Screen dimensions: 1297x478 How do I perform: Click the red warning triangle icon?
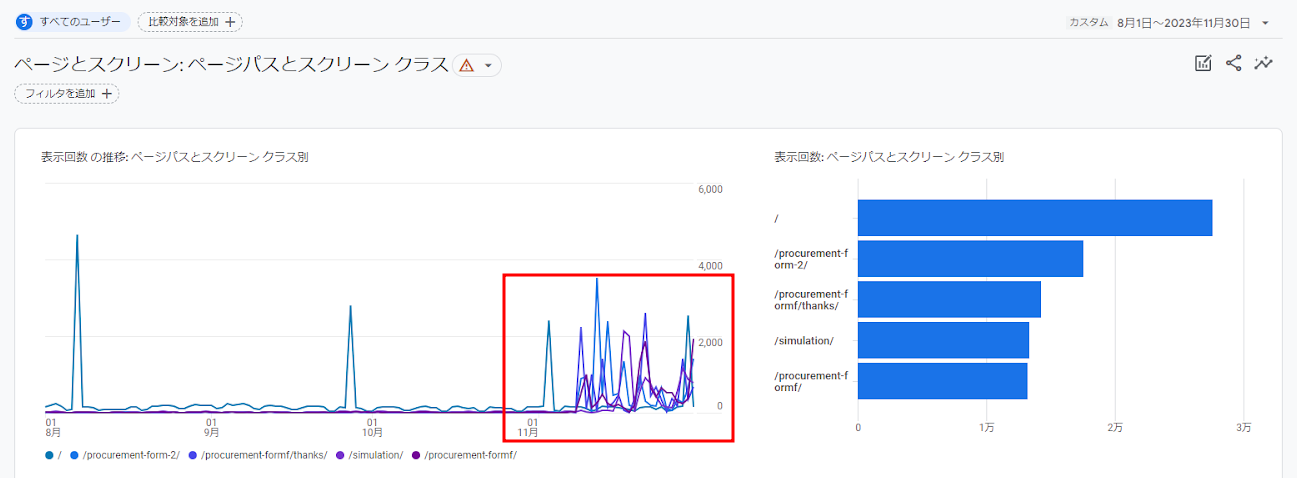[x=465, y=65]
